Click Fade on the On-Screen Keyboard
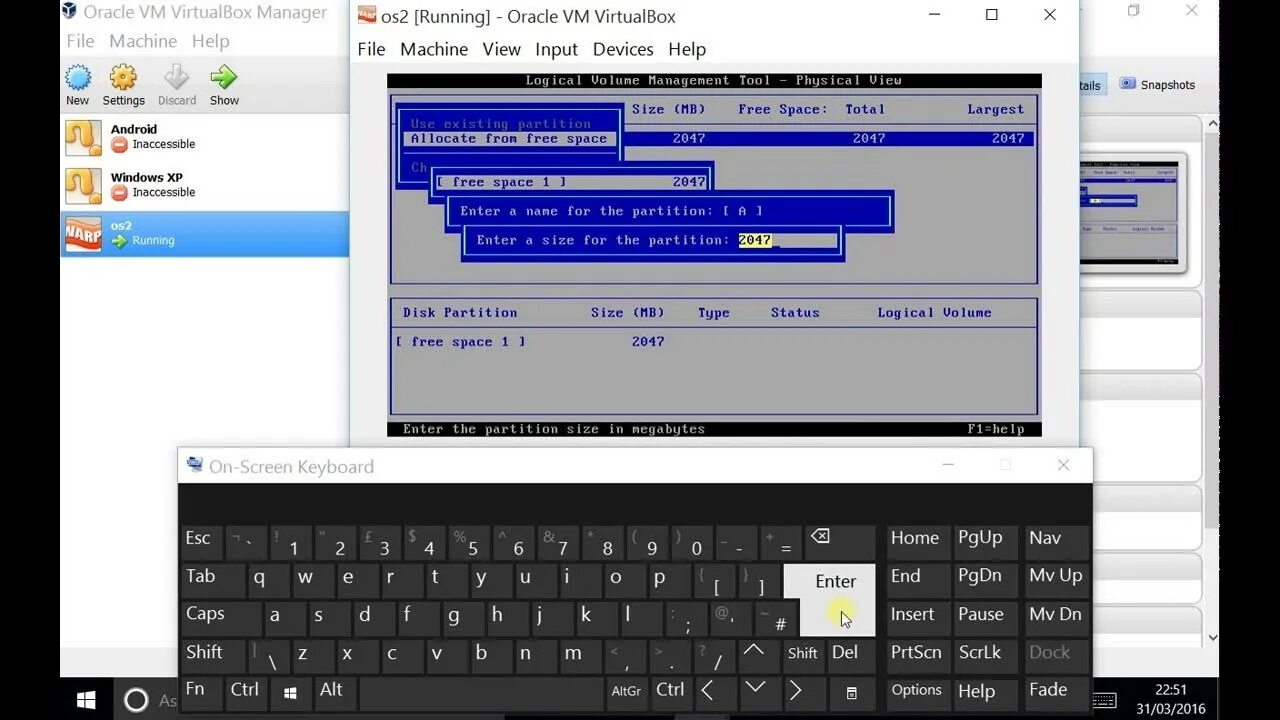Image resolution: width=1280 pixels, height=720 pixels. 1056,692
